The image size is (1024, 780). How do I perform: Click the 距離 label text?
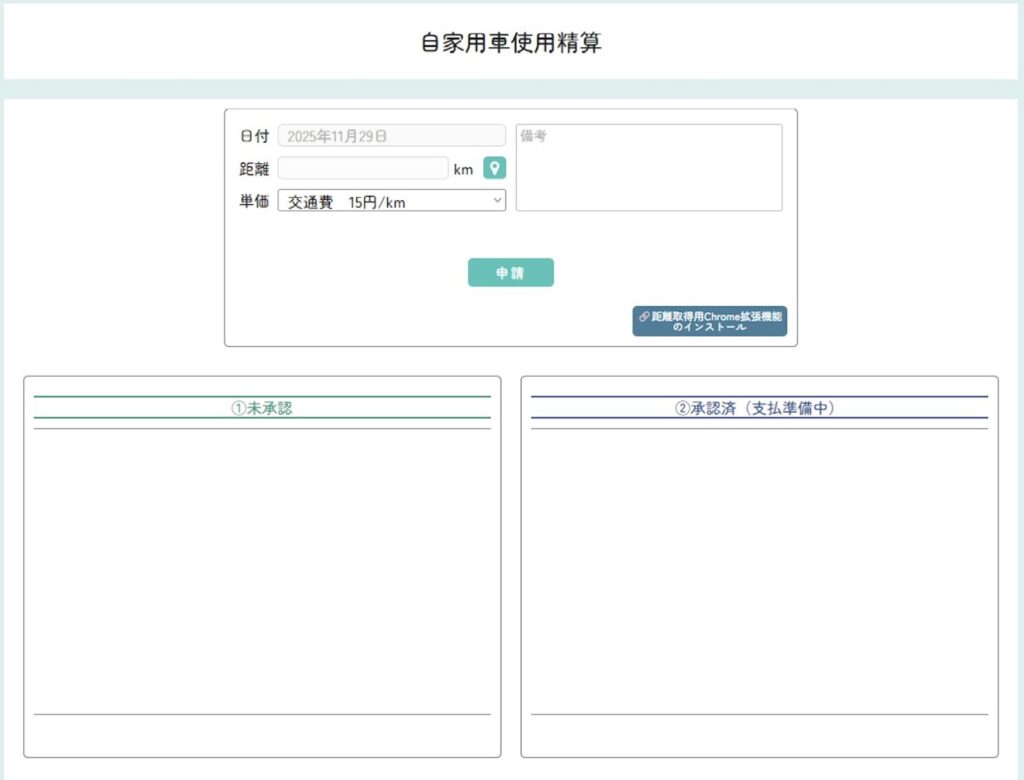point(254,169)
